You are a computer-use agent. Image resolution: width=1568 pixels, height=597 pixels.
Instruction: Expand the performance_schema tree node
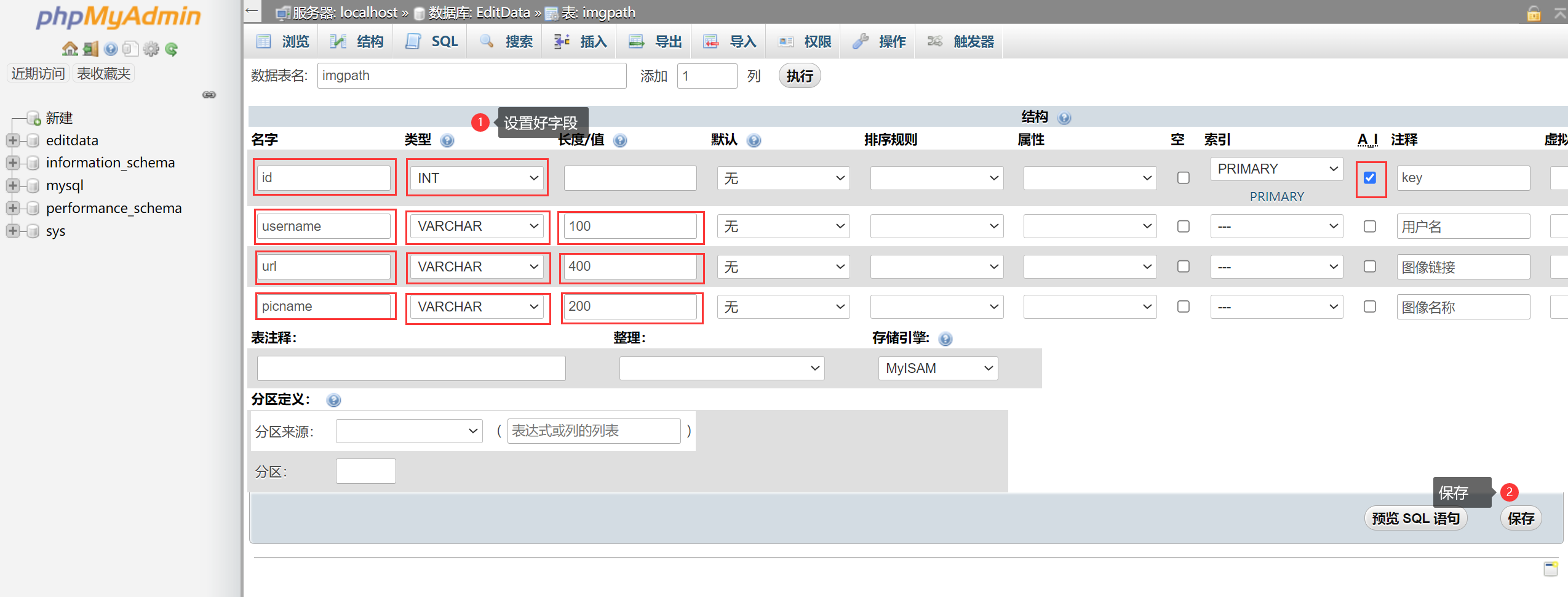tap(12, 208)
